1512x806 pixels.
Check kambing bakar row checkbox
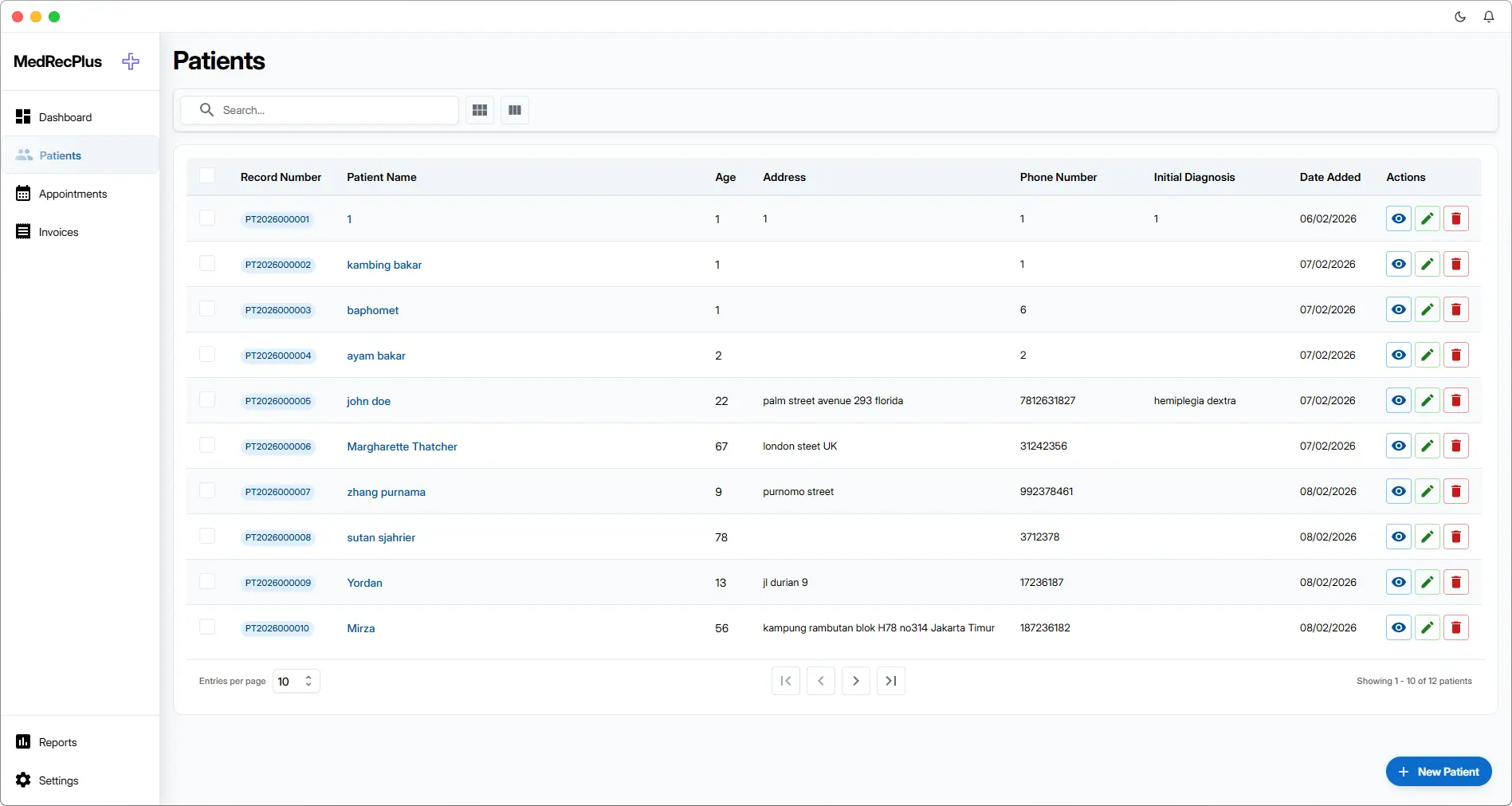(207, 263)
